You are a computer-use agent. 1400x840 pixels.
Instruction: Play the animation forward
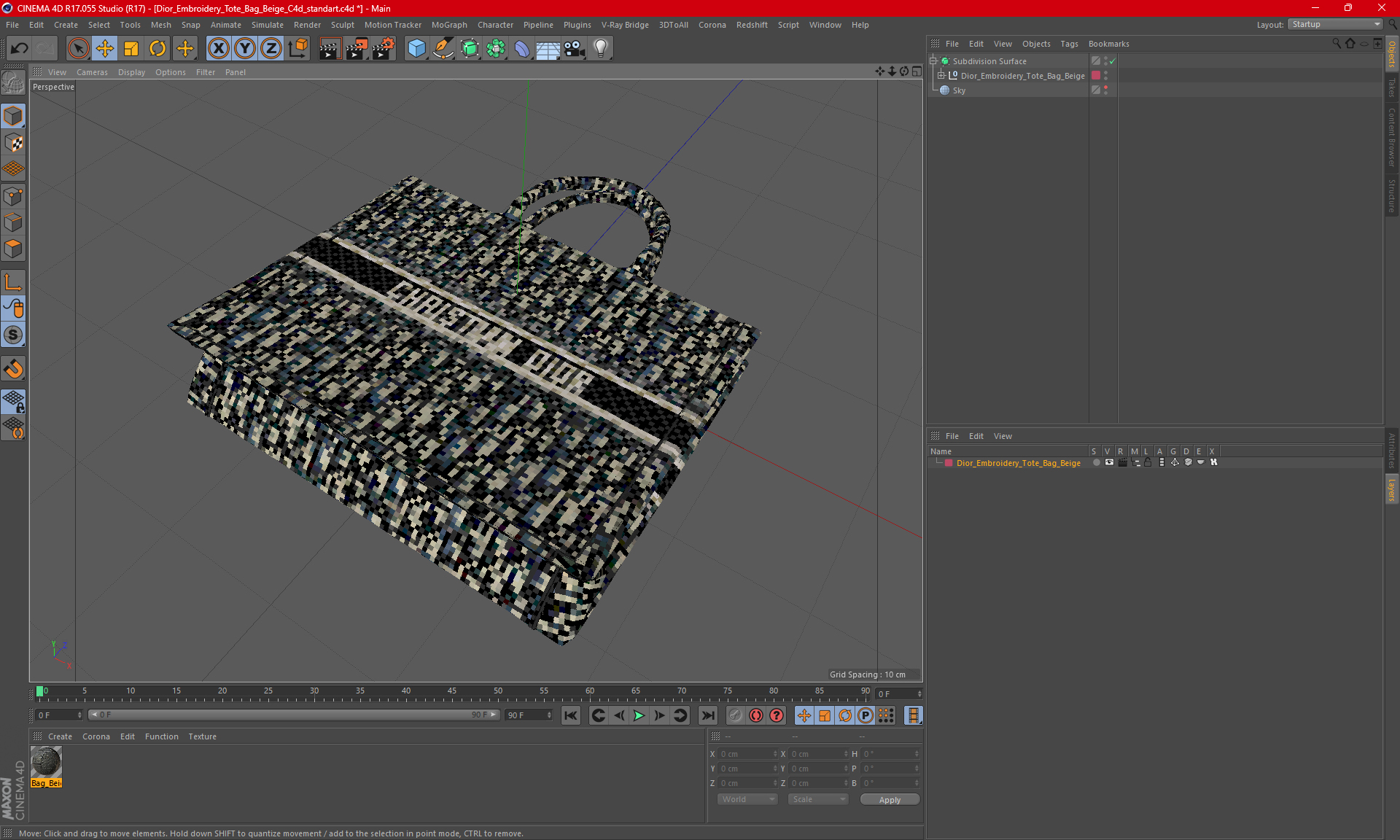point(639,715)
